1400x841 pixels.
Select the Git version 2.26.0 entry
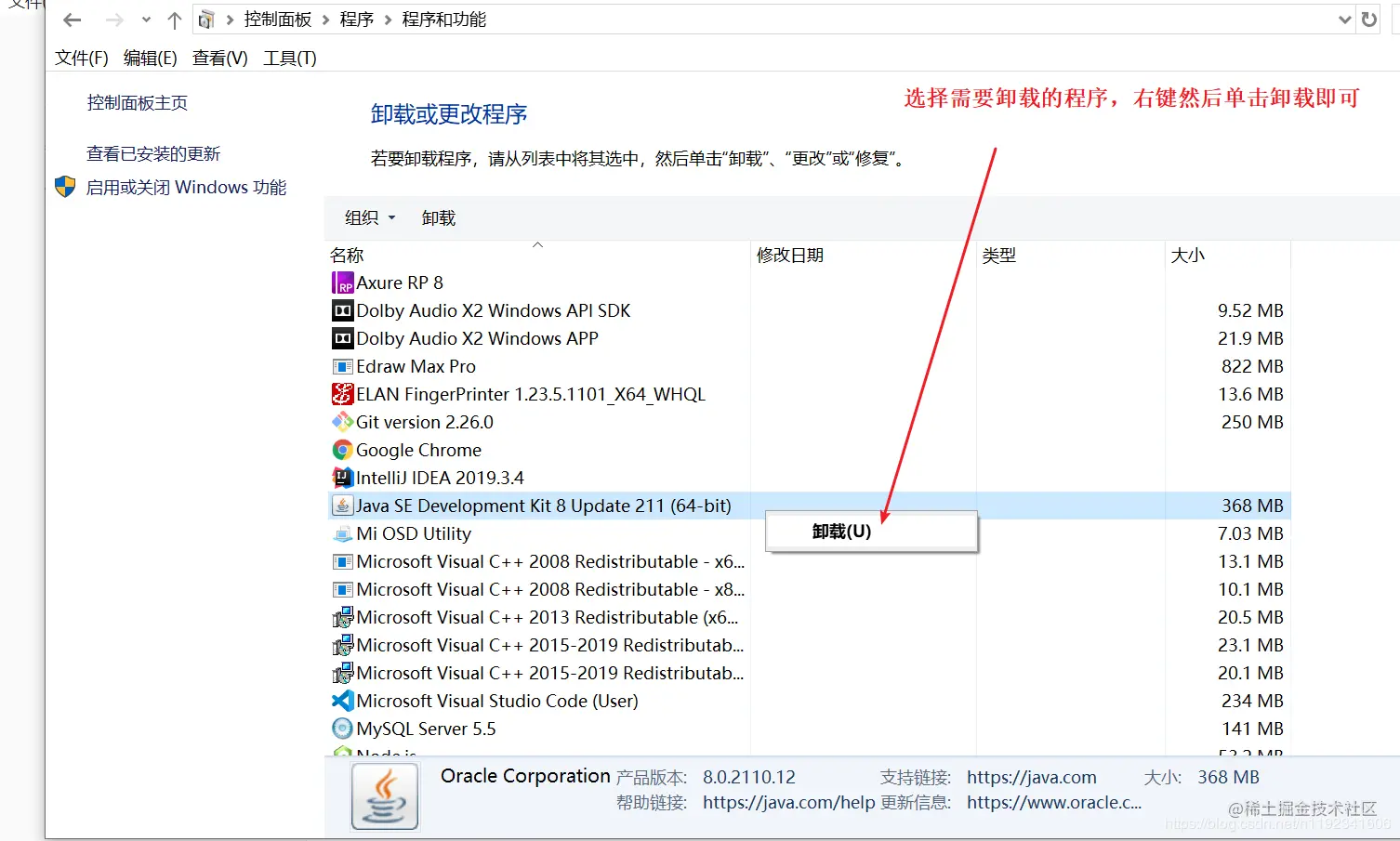425,422
